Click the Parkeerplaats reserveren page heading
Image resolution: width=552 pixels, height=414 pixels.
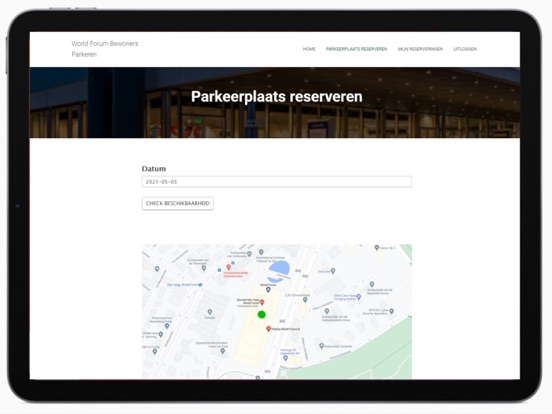[x=277, y=96]
